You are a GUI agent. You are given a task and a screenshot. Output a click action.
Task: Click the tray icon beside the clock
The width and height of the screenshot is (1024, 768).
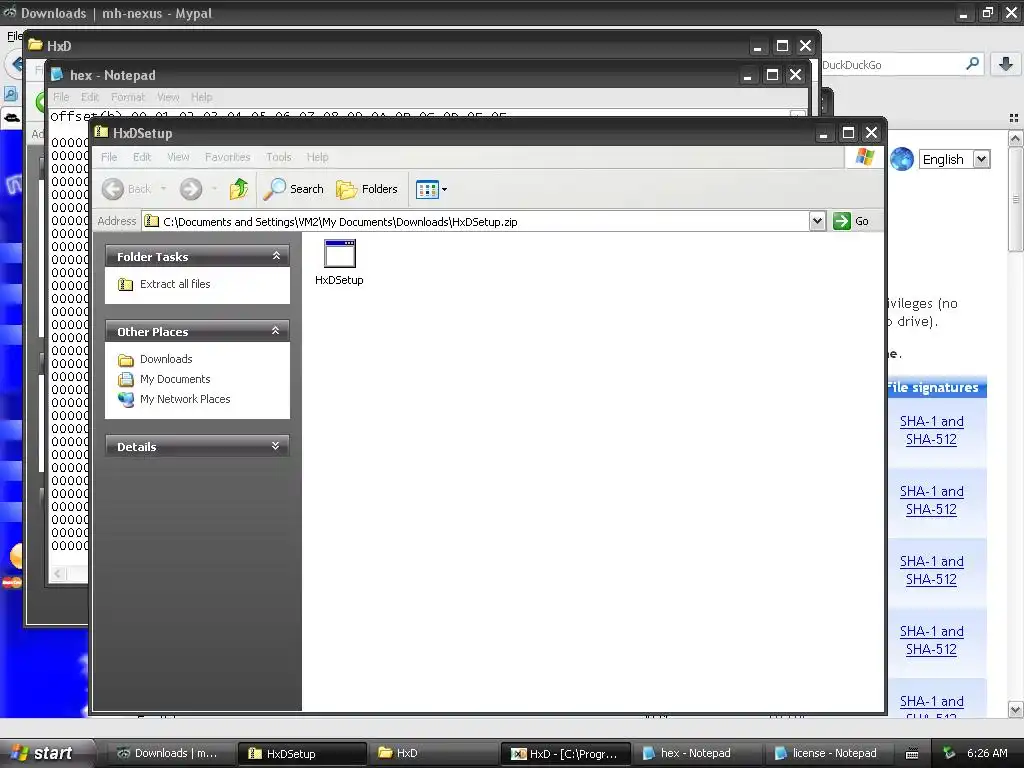pyautogui.click(x=950, y=754)
